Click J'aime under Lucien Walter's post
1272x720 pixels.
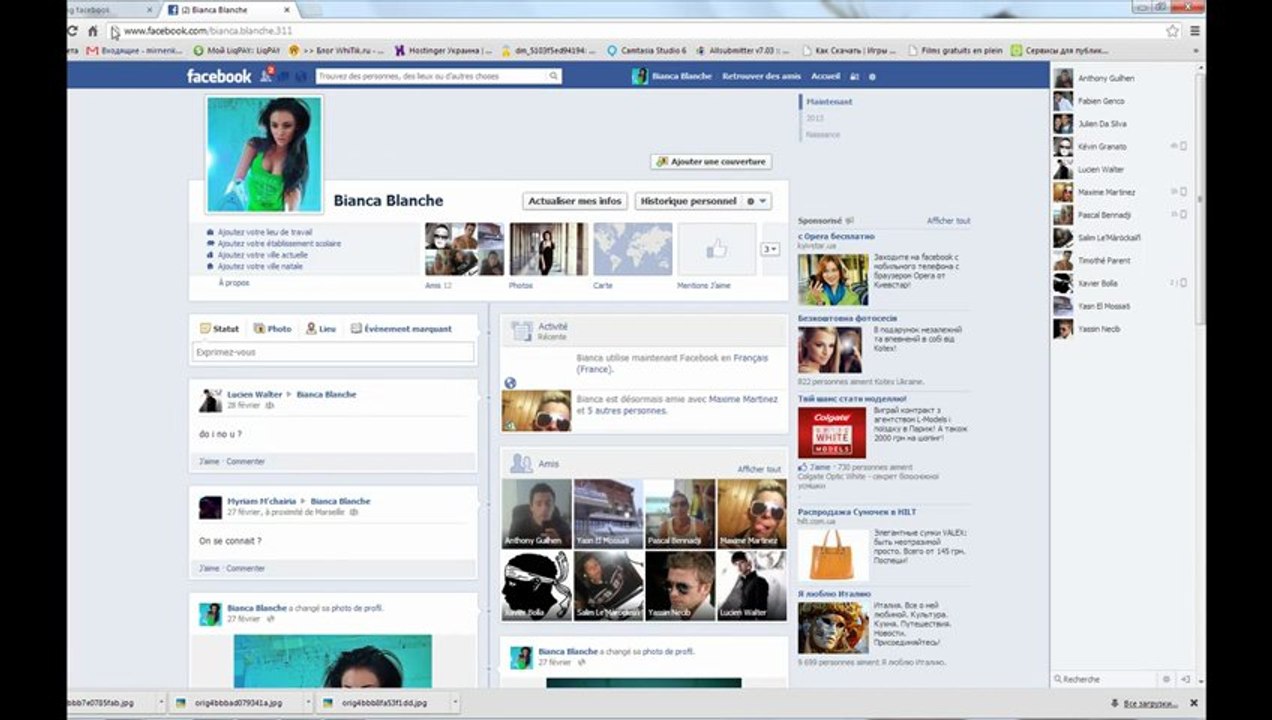coord(208,461)
